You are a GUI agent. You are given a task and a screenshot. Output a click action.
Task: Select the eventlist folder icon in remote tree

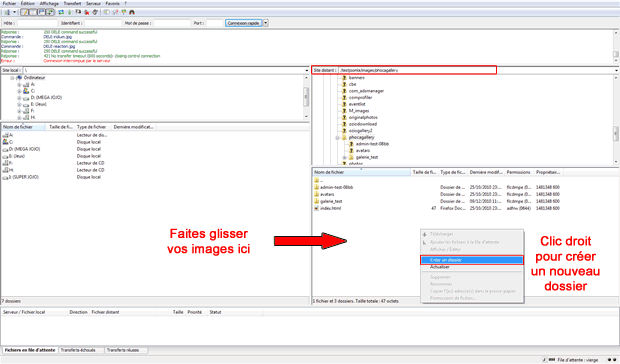(x=344, y=104)
